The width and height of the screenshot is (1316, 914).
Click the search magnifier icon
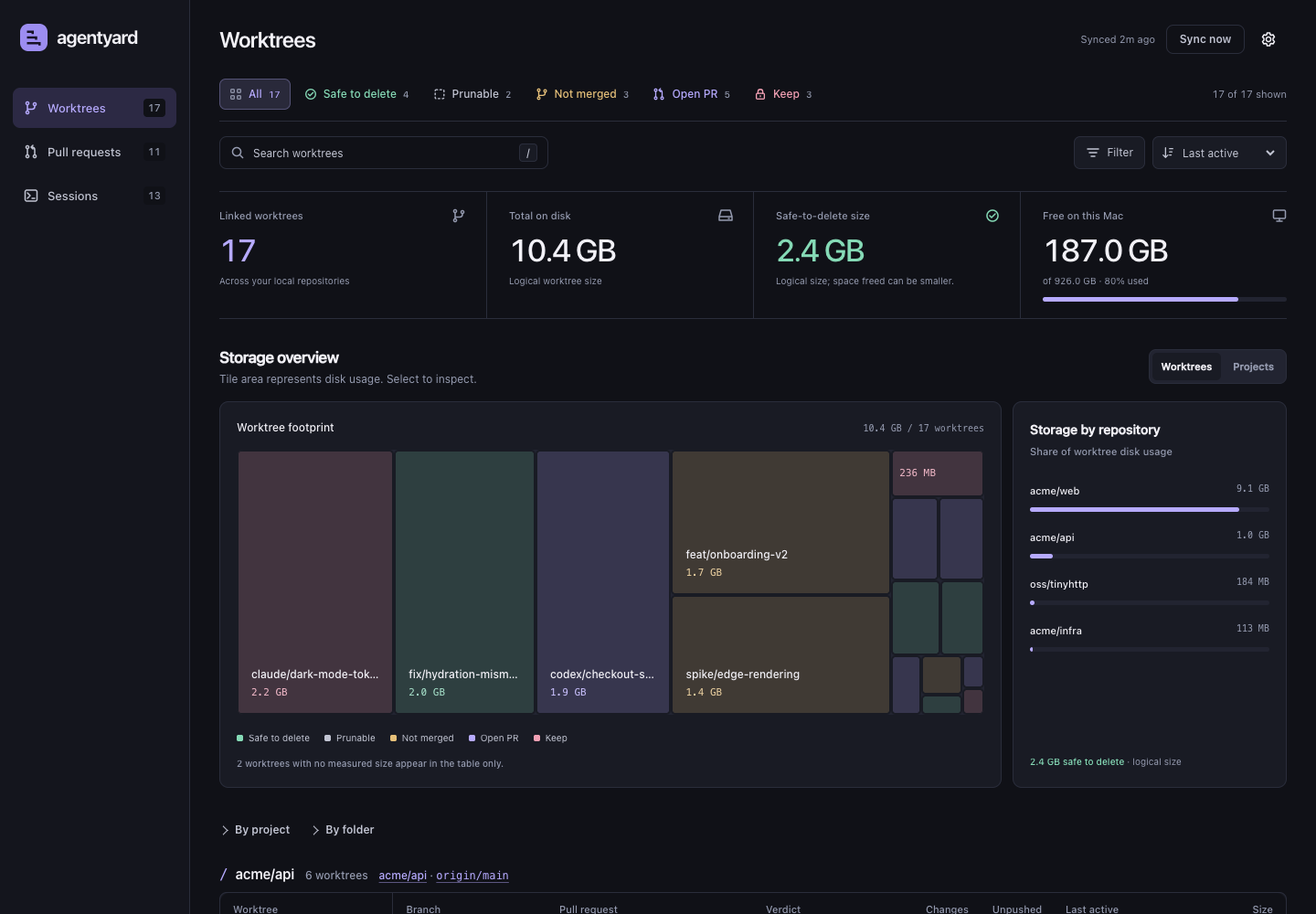[x=238, y=153]
